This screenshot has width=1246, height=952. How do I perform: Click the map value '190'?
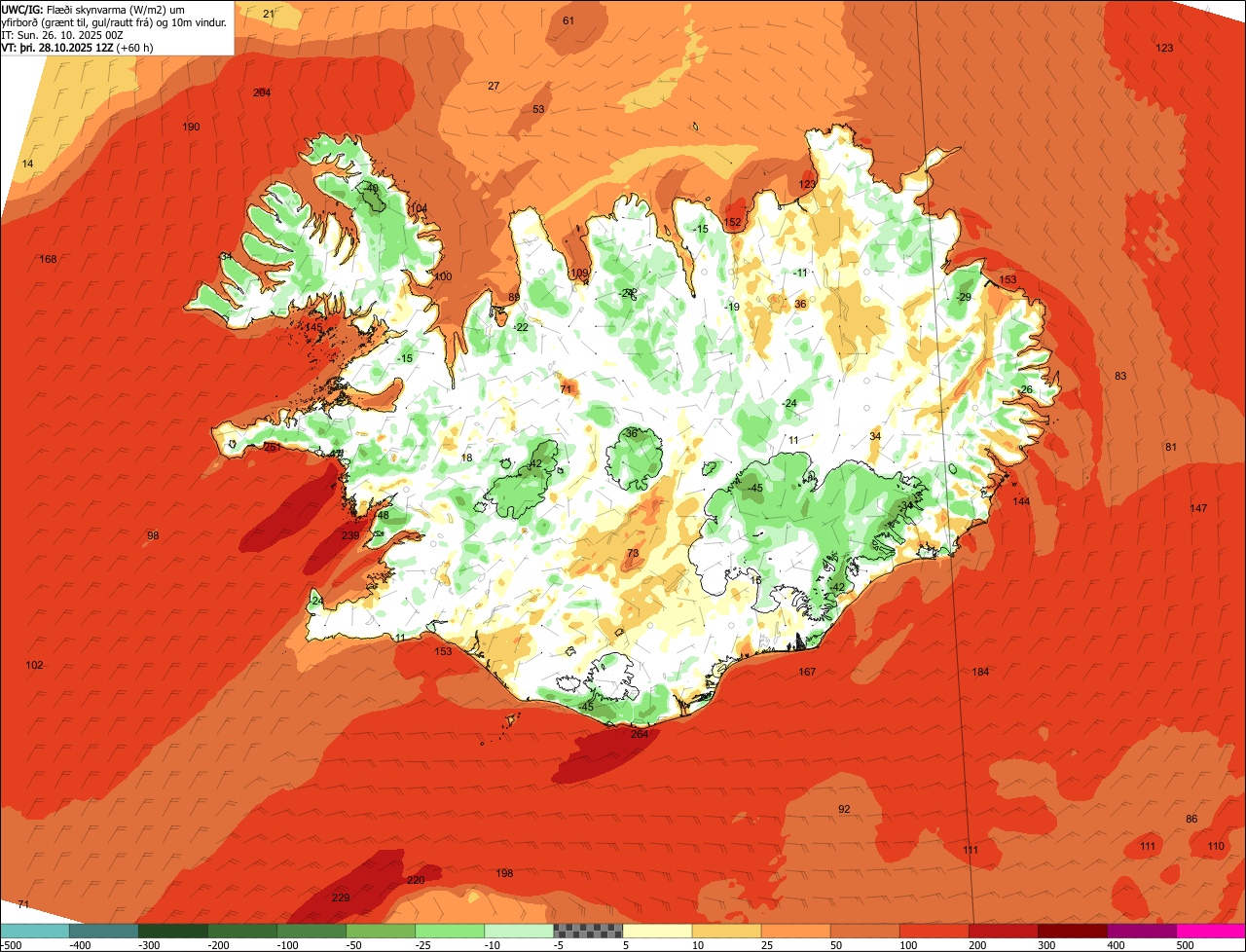(191, 127)
